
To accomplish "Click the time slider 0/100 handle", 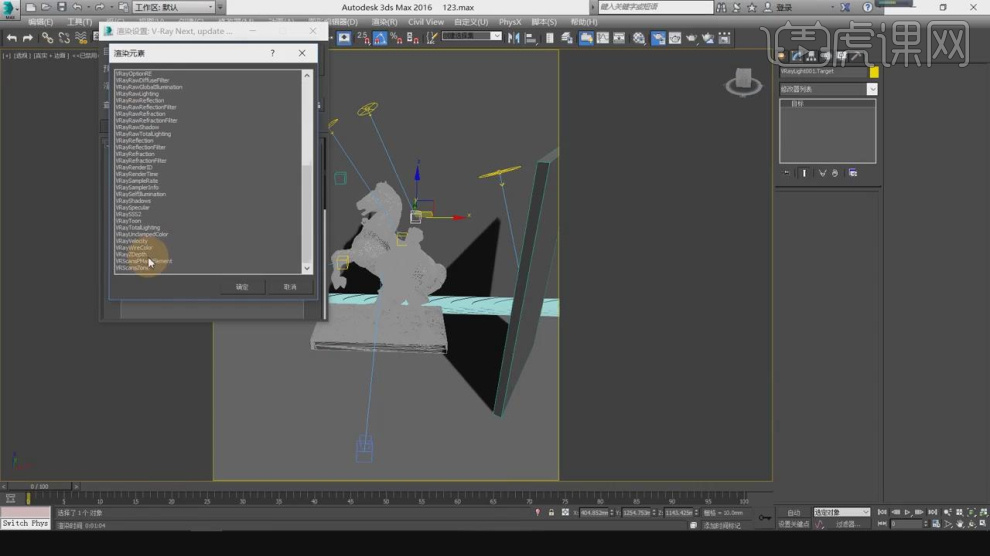I will pos(39,487).
